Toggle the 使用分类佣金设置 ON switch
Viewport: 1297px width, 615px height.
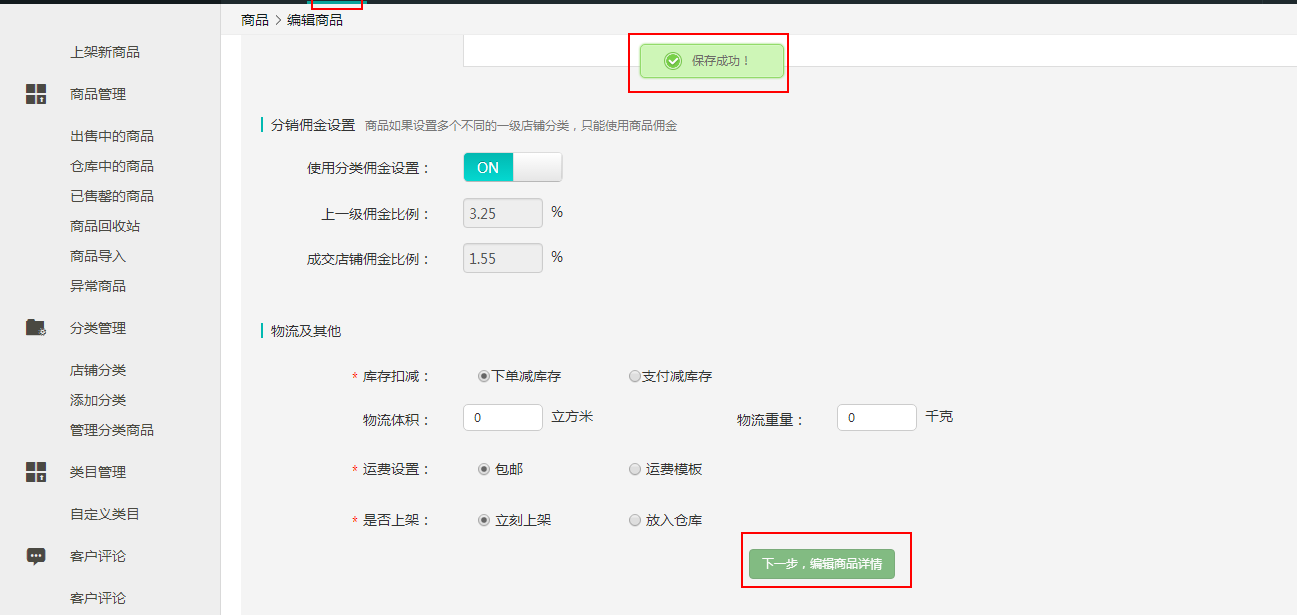coord(512,167)
